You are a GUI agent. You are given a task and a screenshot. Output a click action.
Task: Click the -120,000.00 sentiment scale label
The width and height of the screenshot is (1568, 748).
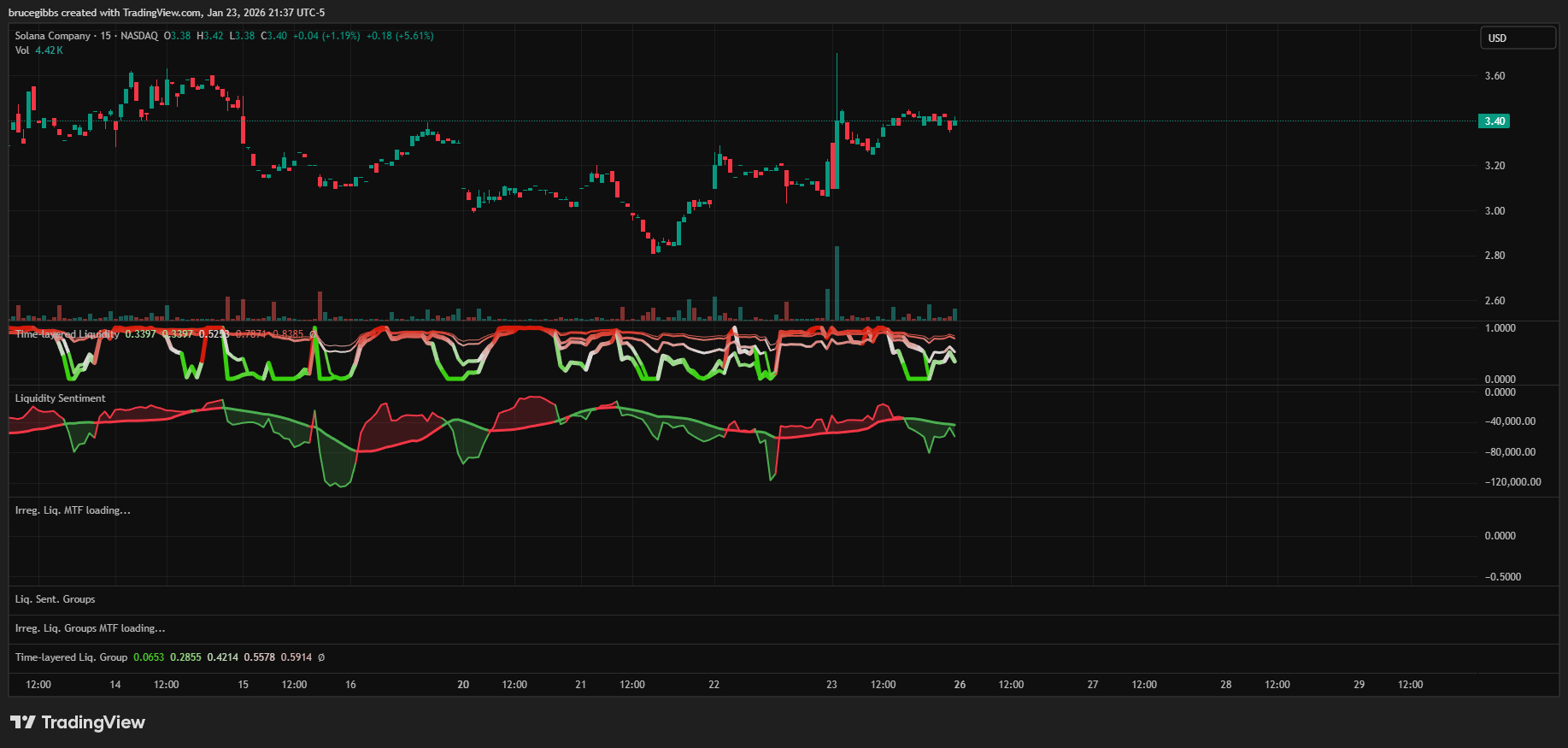(1512, 482)
